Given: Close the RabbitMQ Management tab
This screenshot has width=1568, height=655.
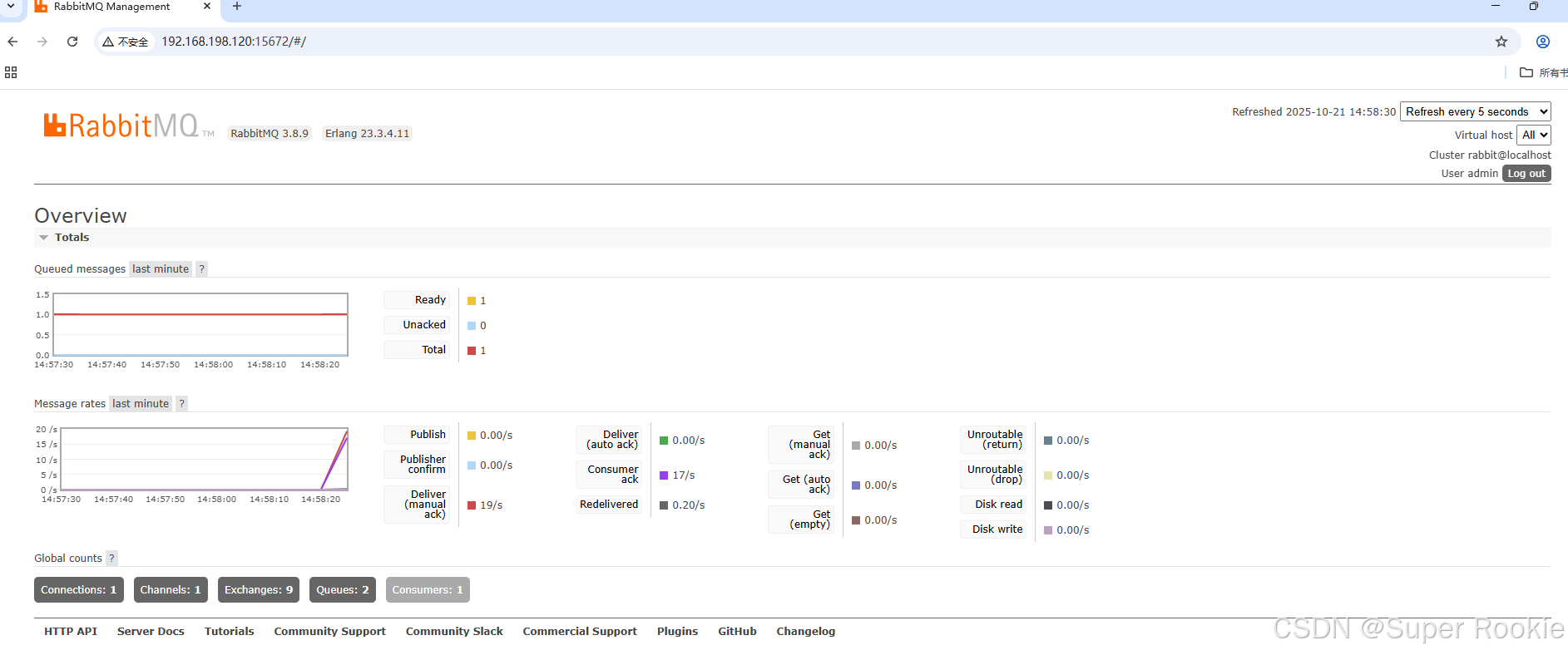Looking at the screenshot, I should pos(207,7).
